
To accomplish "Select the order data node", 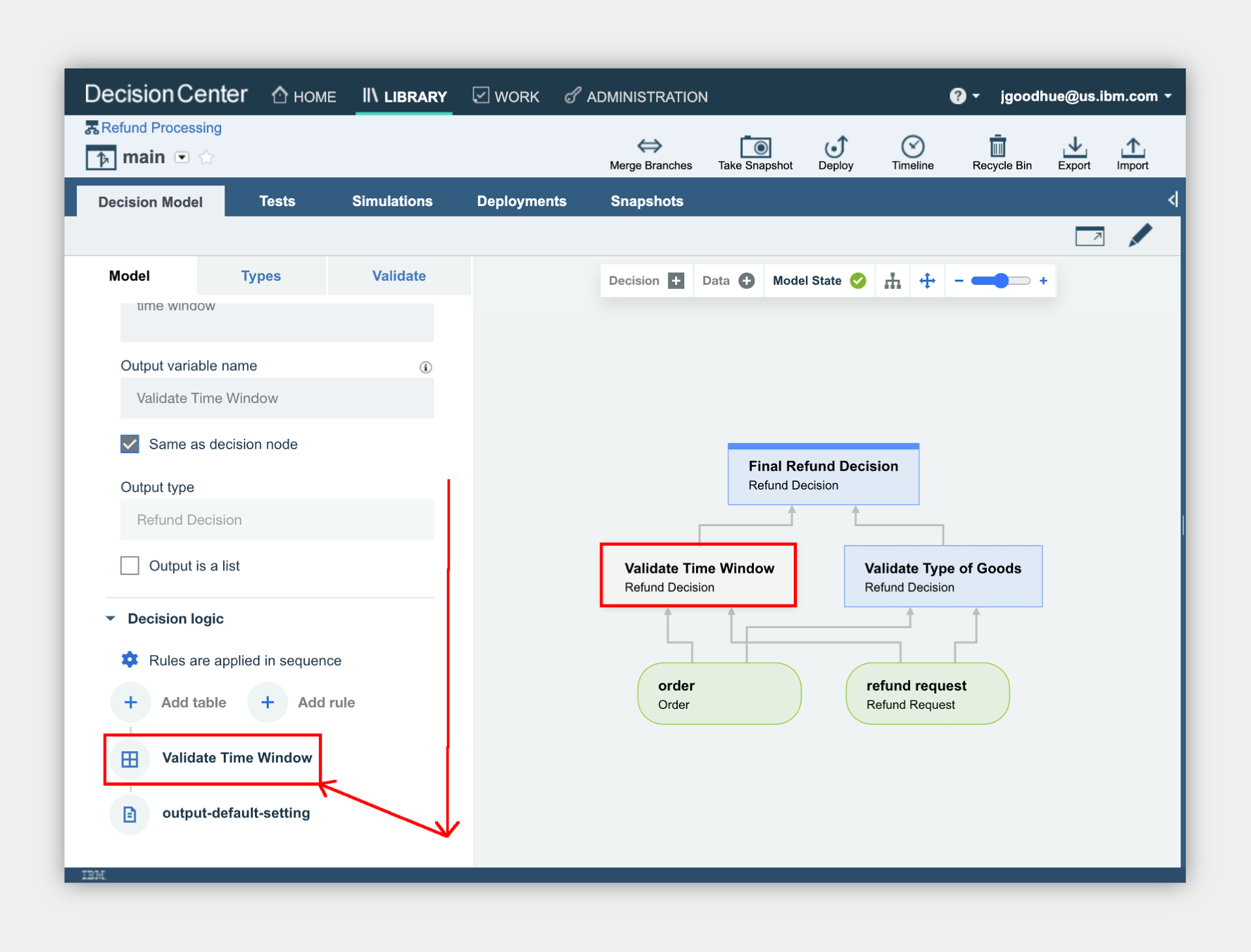I will click(719, 694).
